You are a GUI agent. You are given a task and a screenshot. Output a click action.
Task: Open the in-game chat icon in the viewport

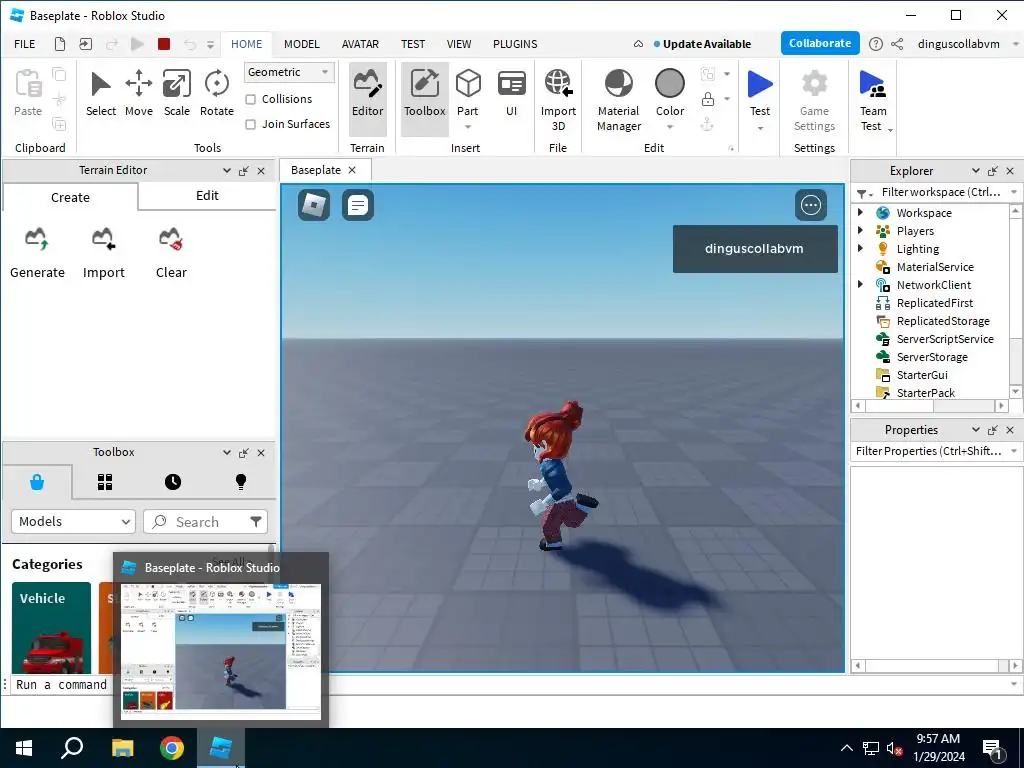[x=358, y=205]
